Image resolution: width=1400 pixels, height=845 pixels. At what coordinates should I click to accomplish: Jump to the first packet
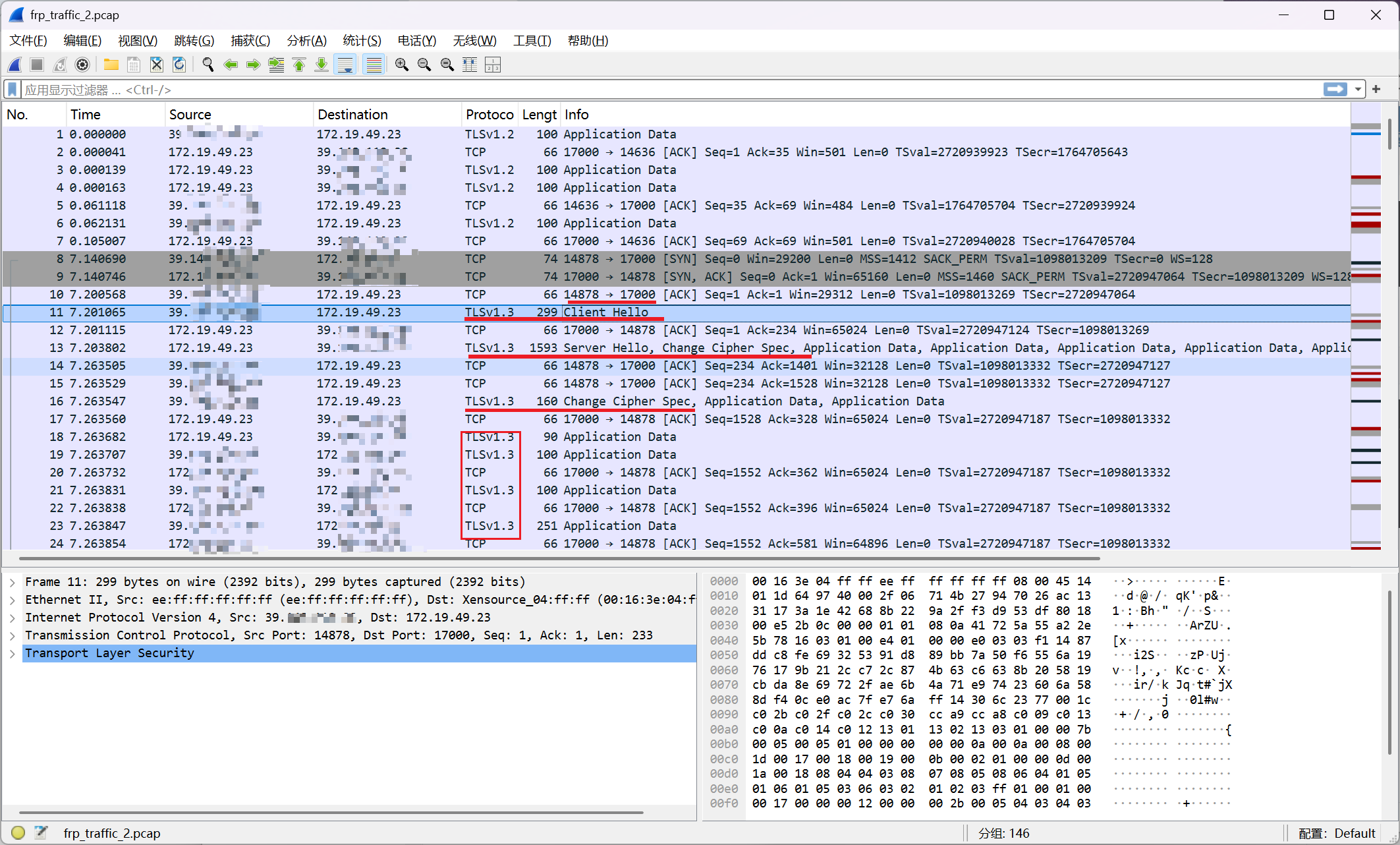(299, 65)
